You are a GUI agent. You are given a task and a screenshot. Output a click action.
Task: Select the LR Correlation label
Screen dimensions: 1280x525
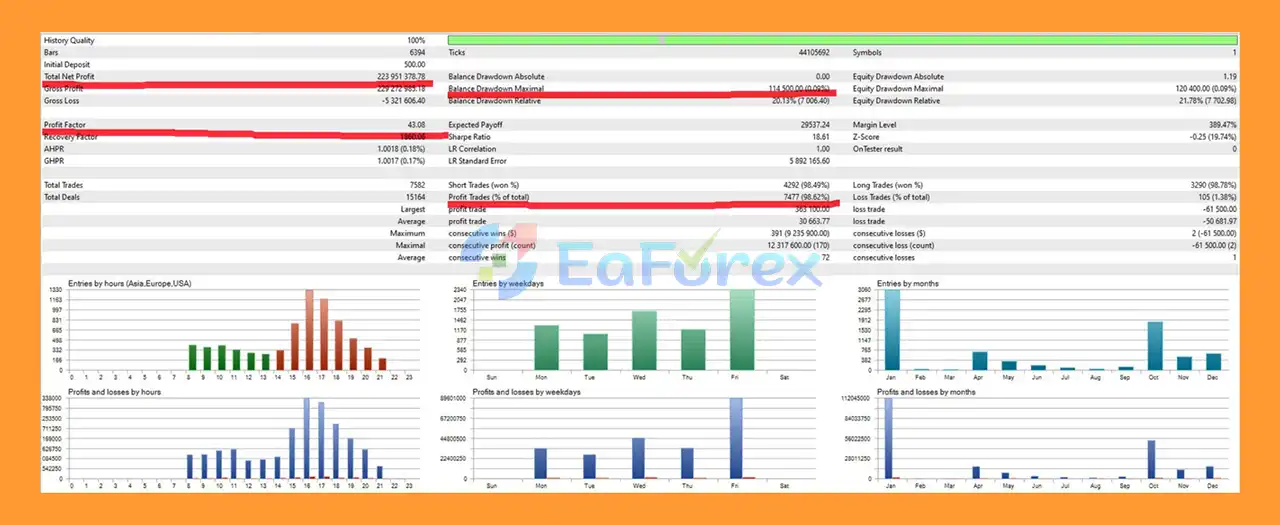[472, 148]
